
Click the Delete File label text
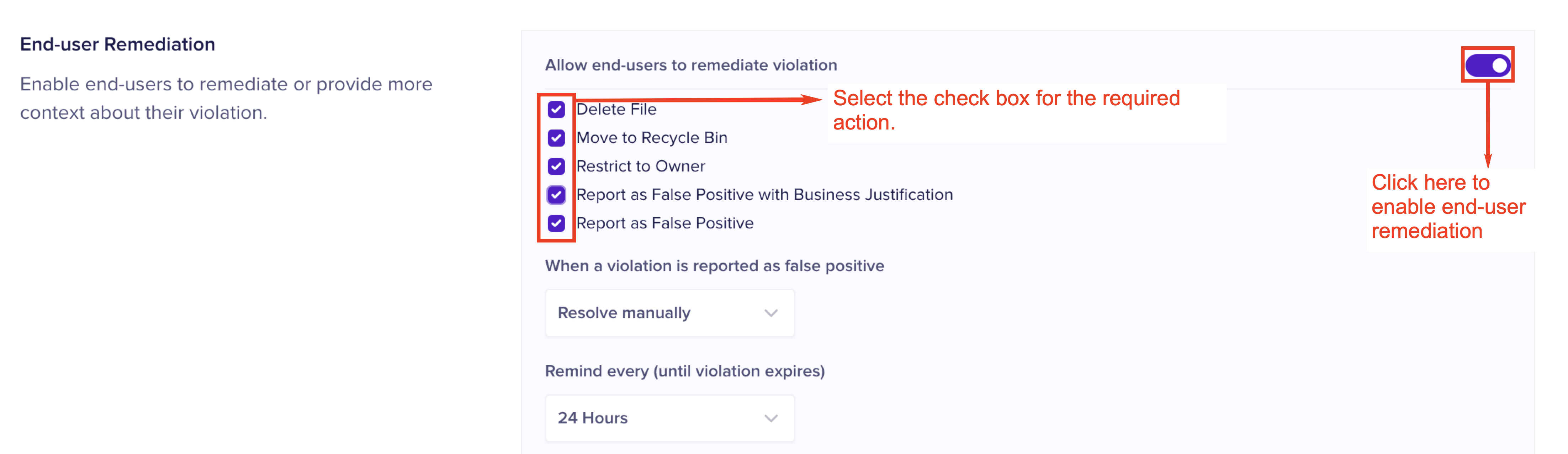click(616, 110)
